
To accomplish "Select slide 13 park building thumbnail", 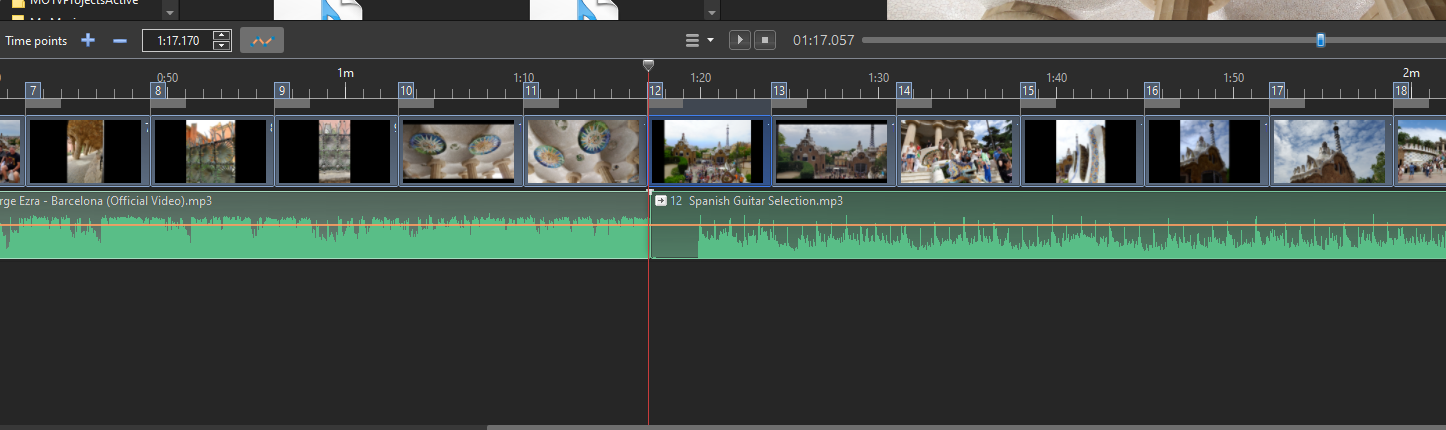I will 831,152.
